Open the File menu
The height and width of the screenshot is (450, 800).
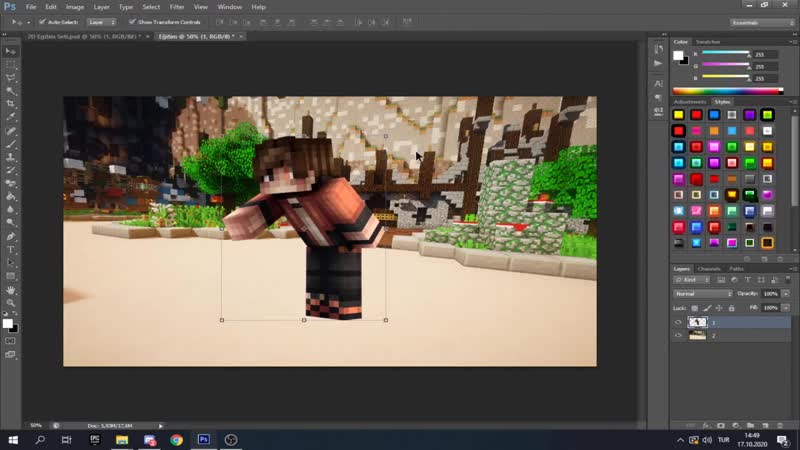(x=31, y=7)
